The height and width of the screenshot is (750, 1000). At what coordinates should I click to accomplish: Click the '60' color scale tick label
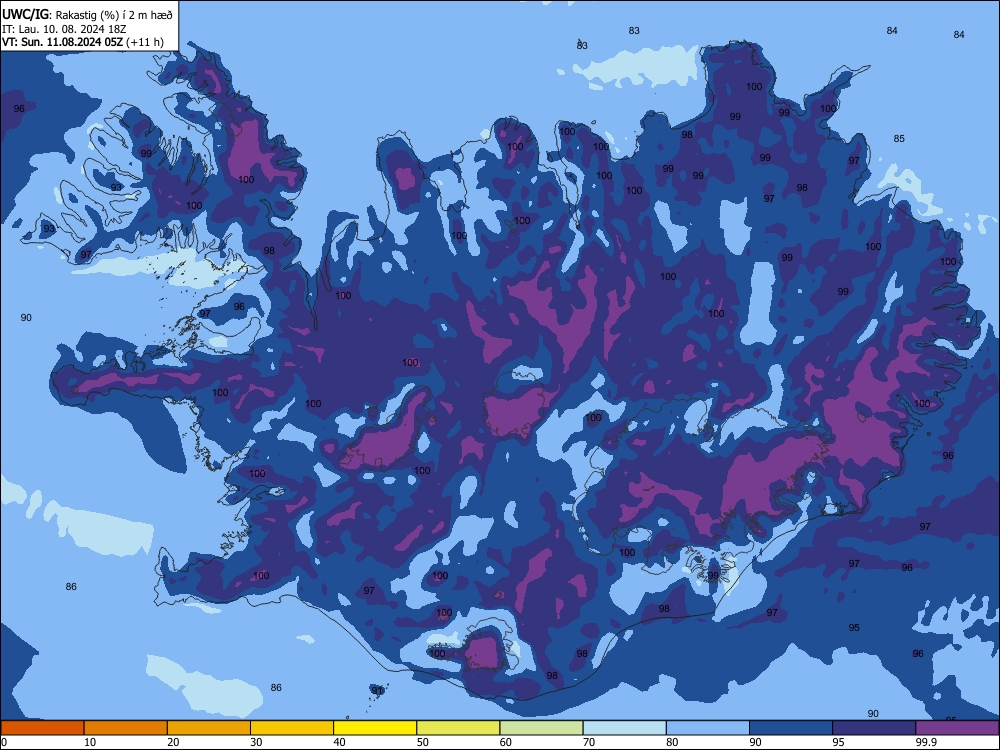point(506,742)
